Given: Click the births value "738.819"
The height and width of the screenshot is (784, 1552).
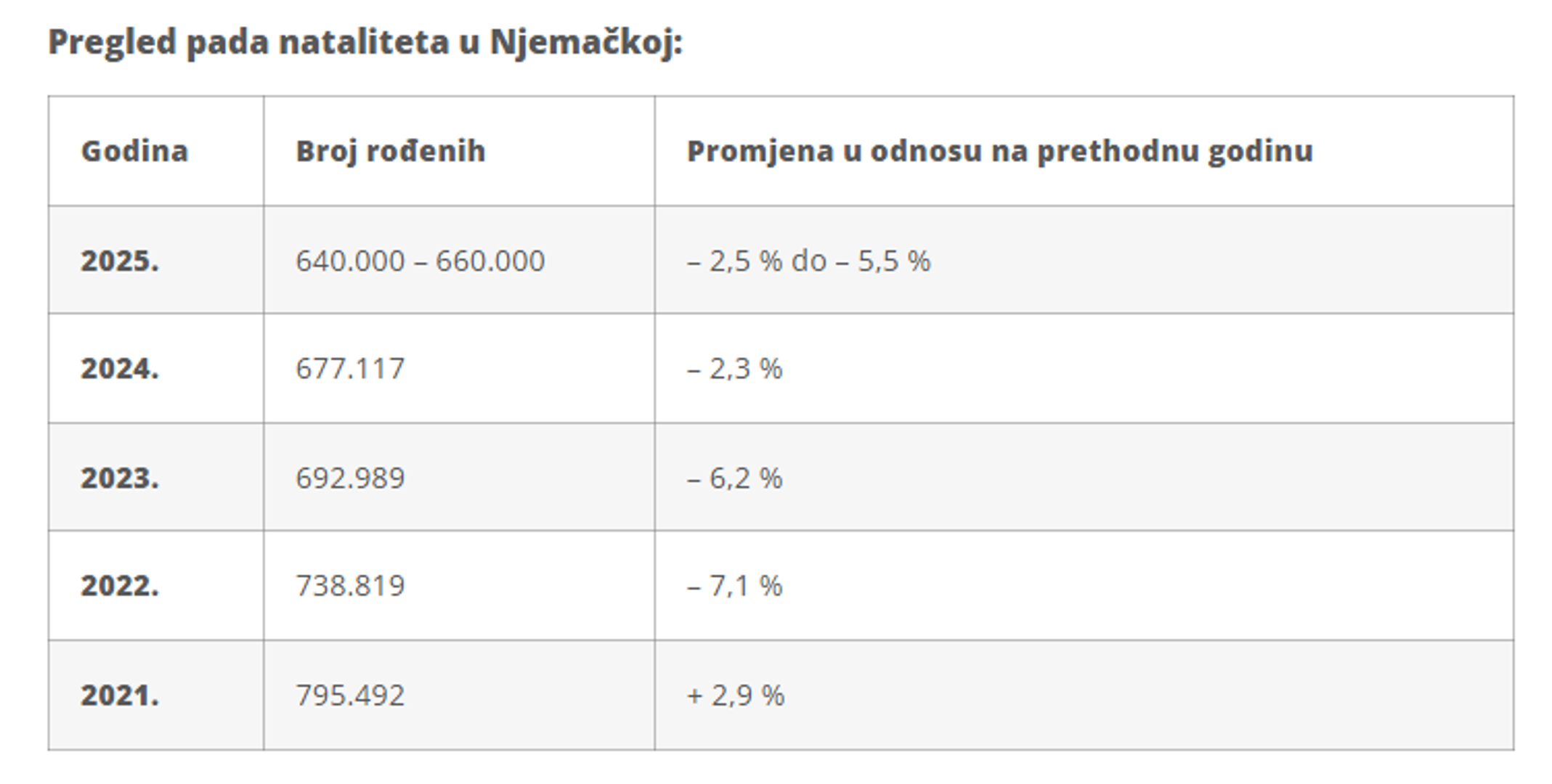Looking at the screenshot, I should click(350, 586).
